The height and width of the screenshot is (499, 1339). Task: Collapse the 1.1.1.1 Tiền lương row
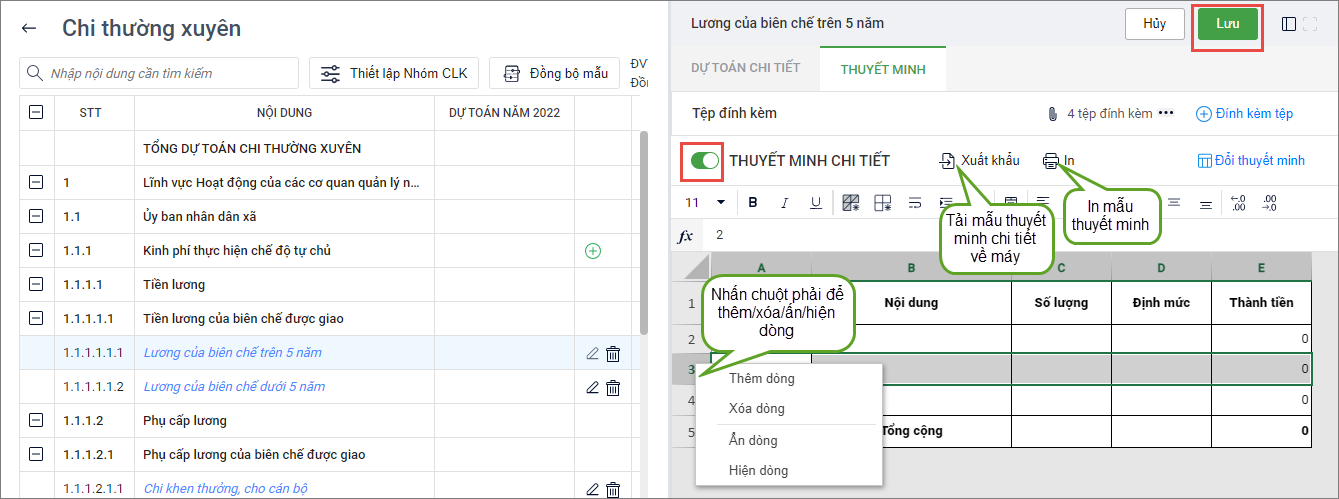pos(37,285)
